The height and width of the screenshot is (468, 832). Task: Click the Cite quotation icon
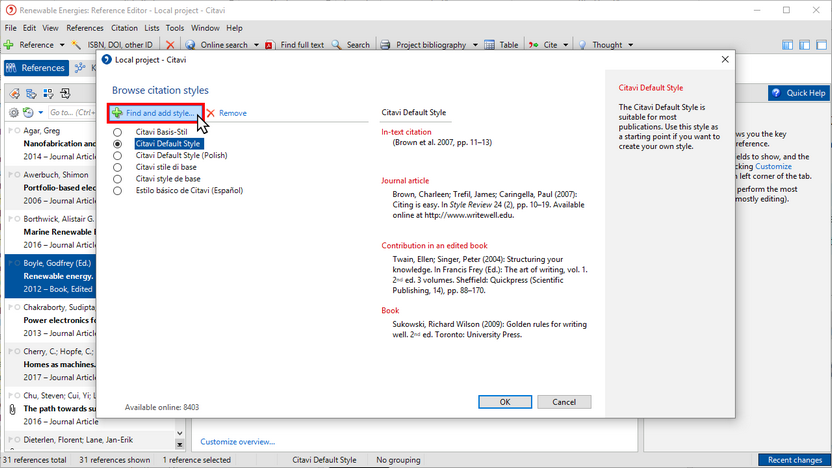pyautogui.click(x=533, y=45)
